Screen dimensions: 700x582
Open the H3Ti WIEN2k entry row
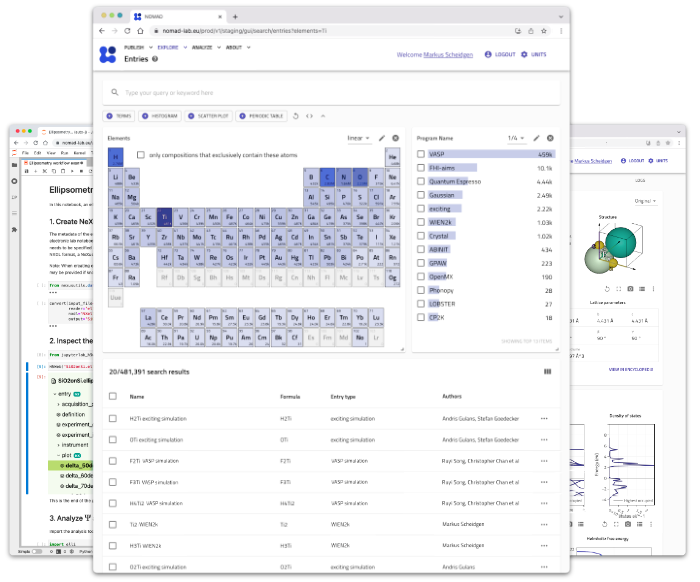coord(331,545)
